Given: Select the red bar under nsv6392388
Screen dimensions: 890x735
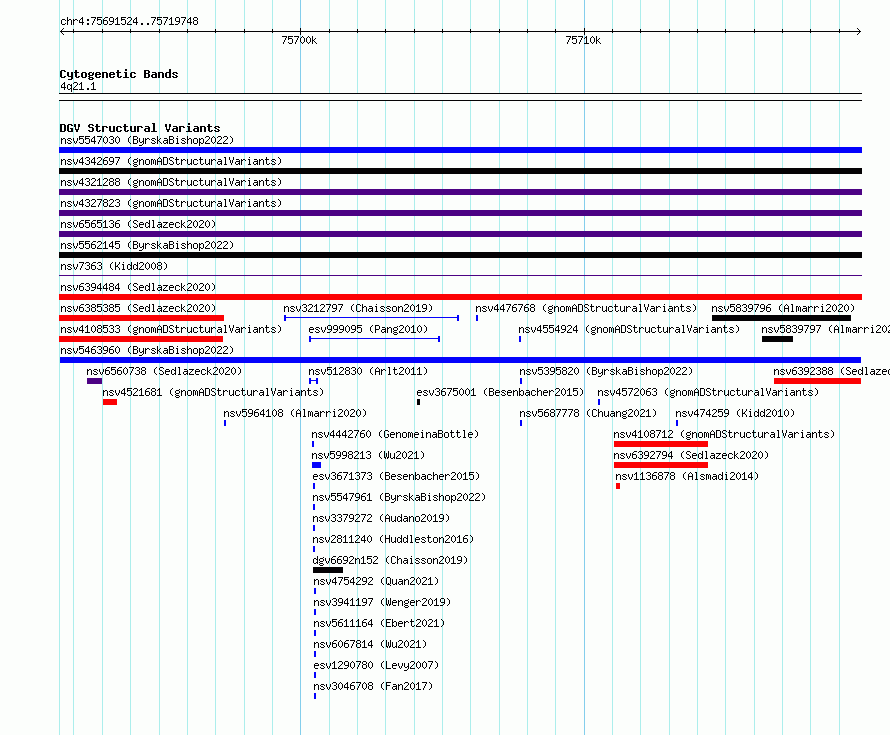Looking at the screenshot, I should click(x=817, y=381).
